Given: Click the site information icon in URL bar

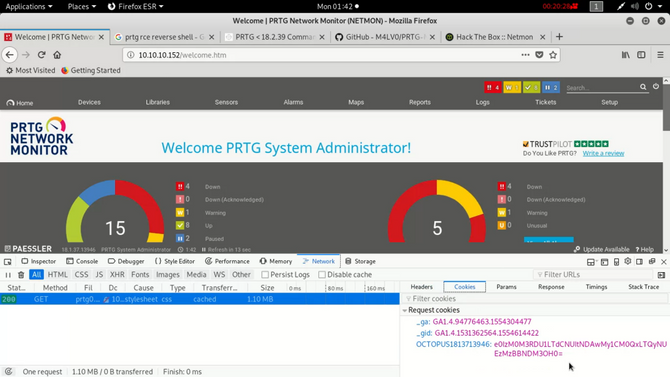Looking at the screenshot, I should (x=131, y=55).
